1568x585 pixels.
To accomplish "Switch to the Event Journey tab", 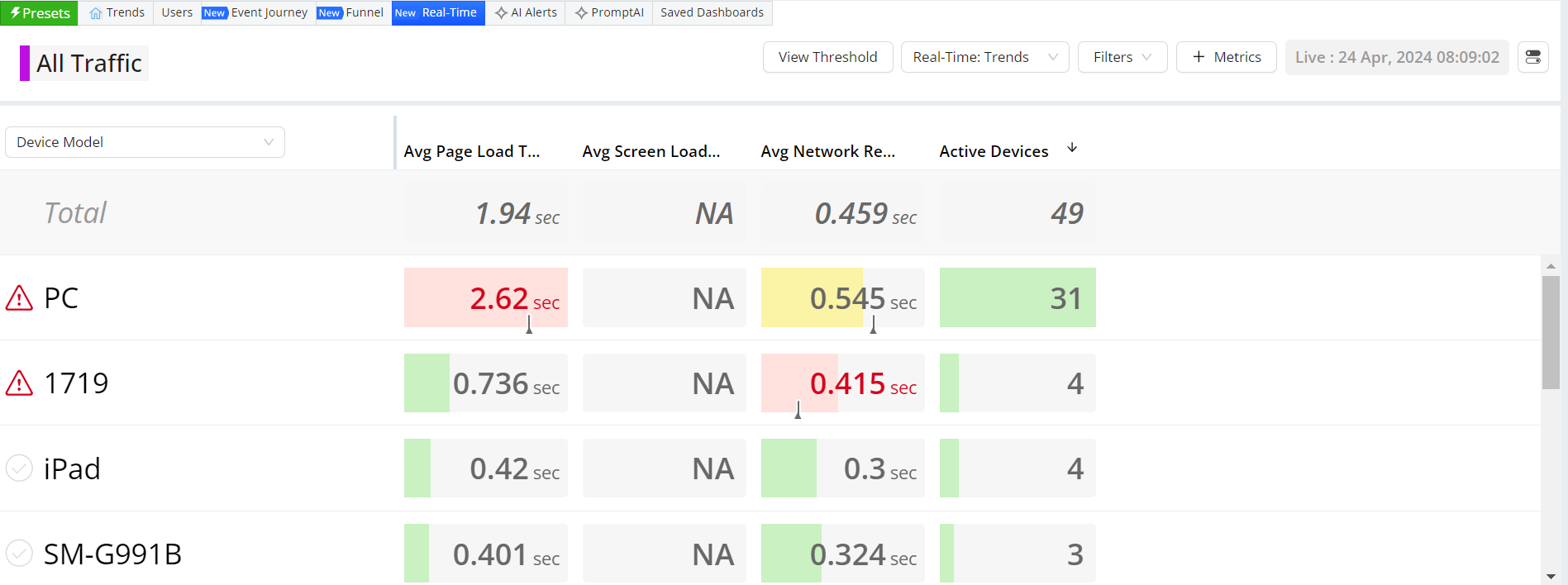I will click(x=269, y=12).
